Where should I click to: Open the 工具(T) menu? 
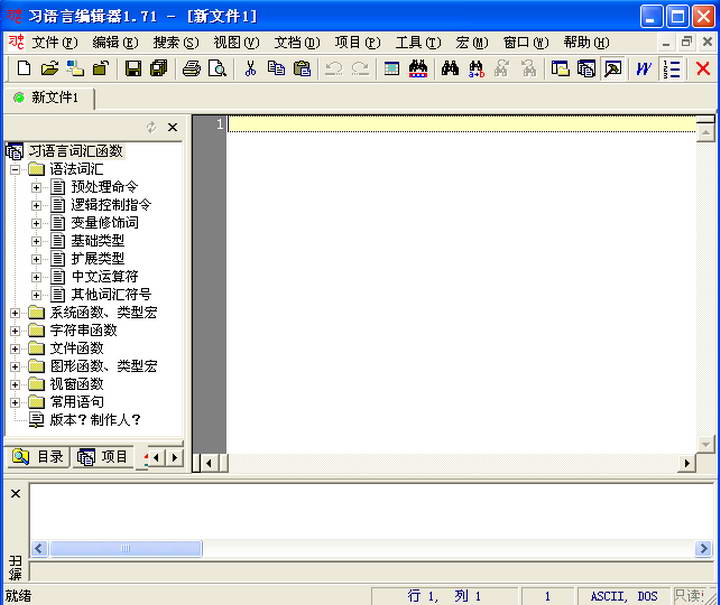coord(418,43)
